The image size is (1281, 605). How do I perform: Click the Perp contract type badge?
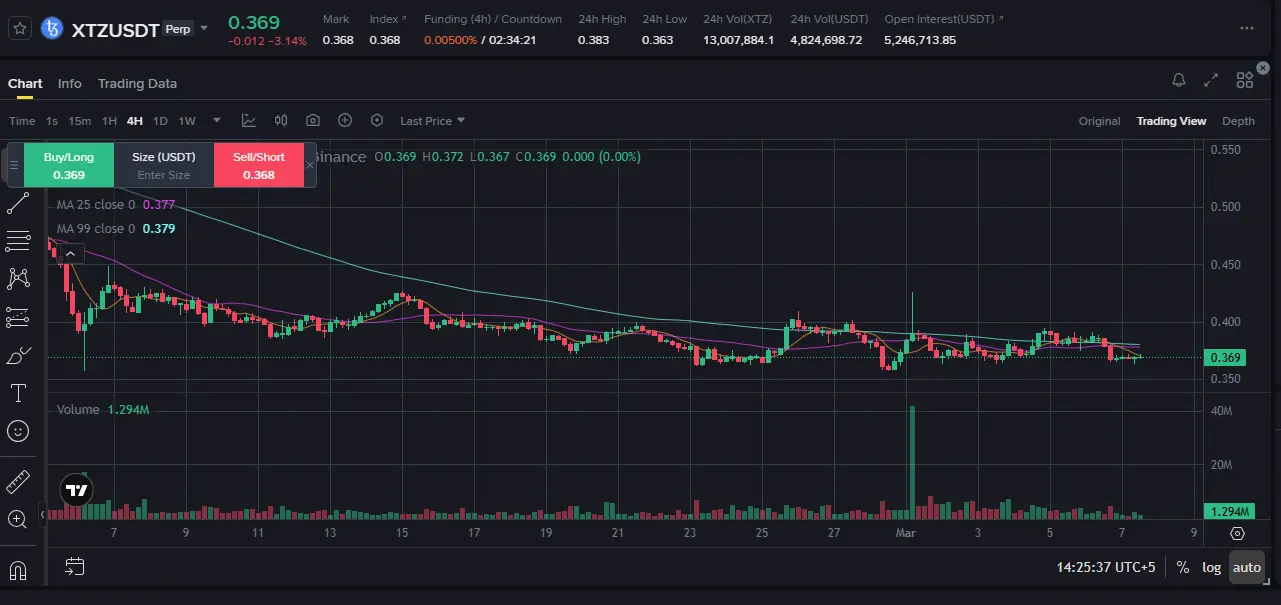[x=178, y=29]
